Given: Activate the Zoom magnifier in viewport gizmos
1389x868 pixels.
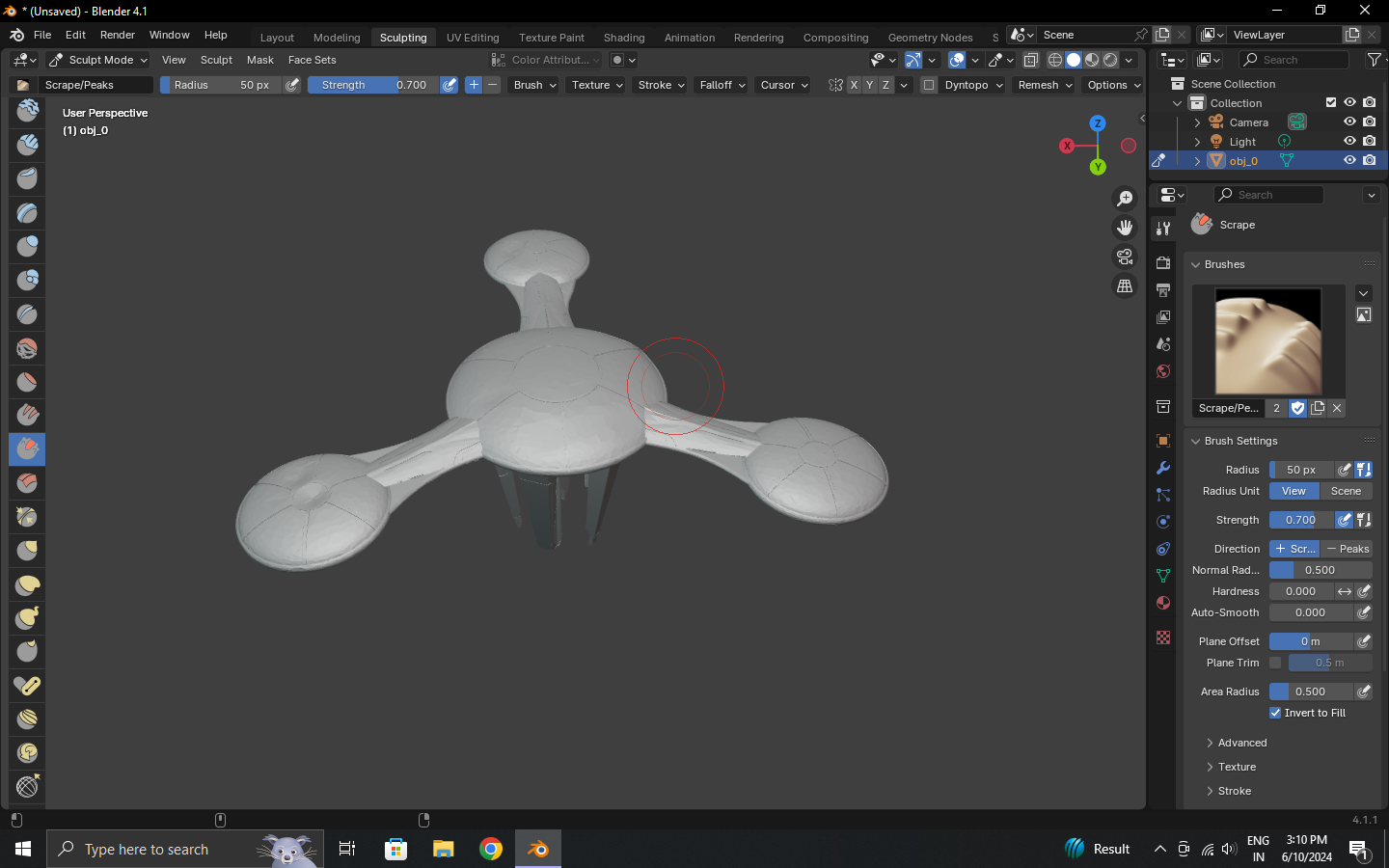Looking at the screenshot, I should pos(1125,198).
